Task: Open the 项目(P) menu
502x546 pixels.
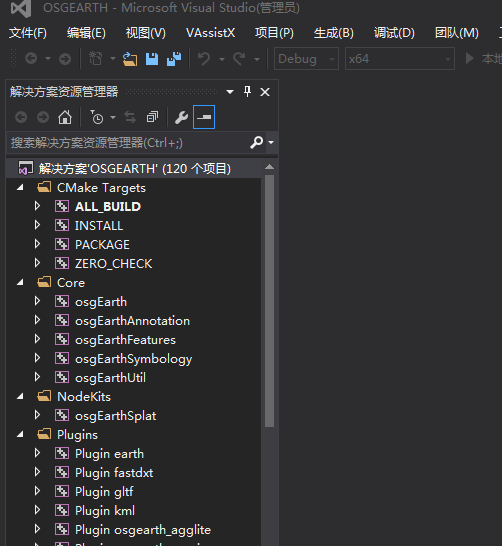Action: click(274, 33)
